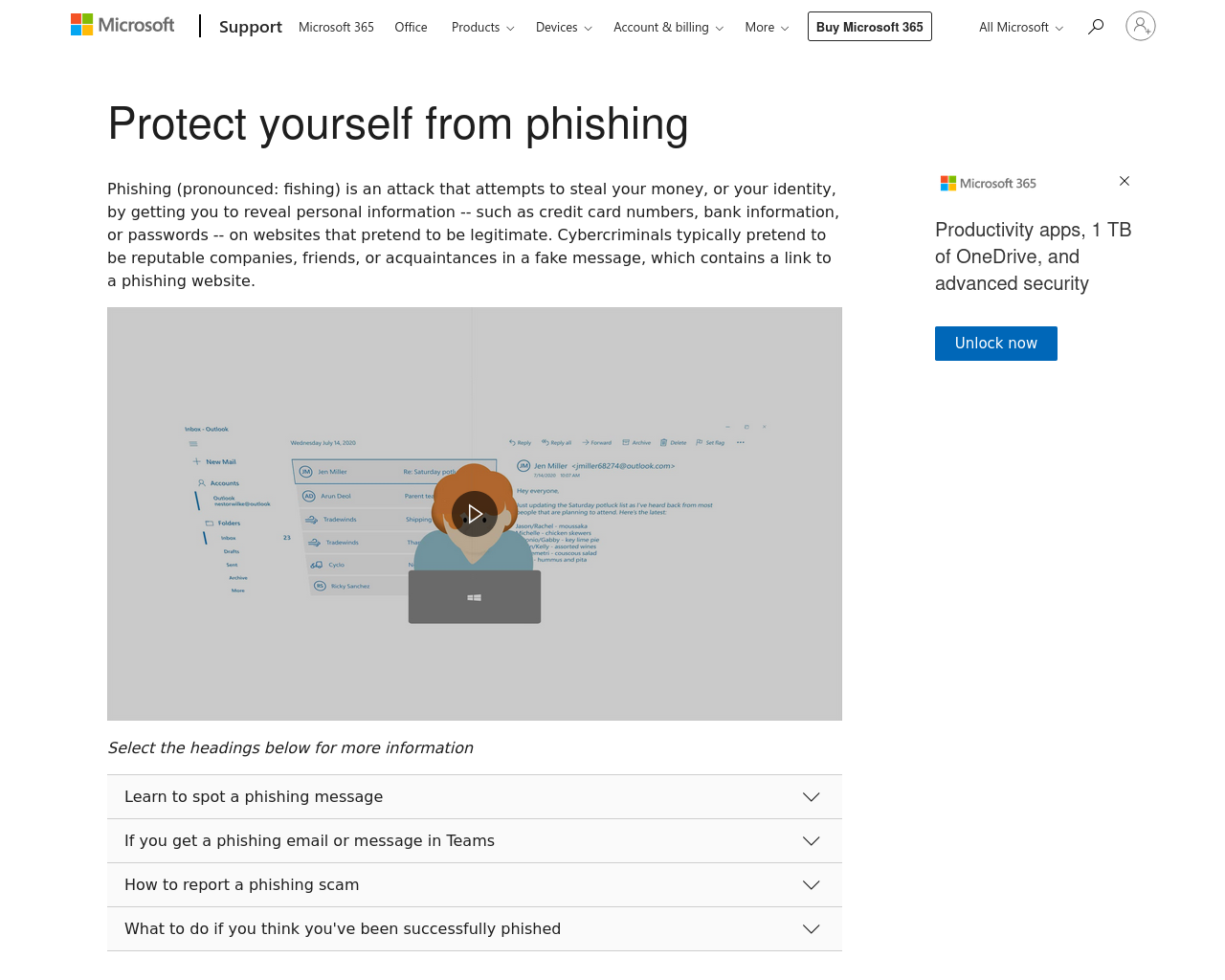1225x980 pixels.
Task: Expand How to report a phishing scam
Action: (475, 885)
